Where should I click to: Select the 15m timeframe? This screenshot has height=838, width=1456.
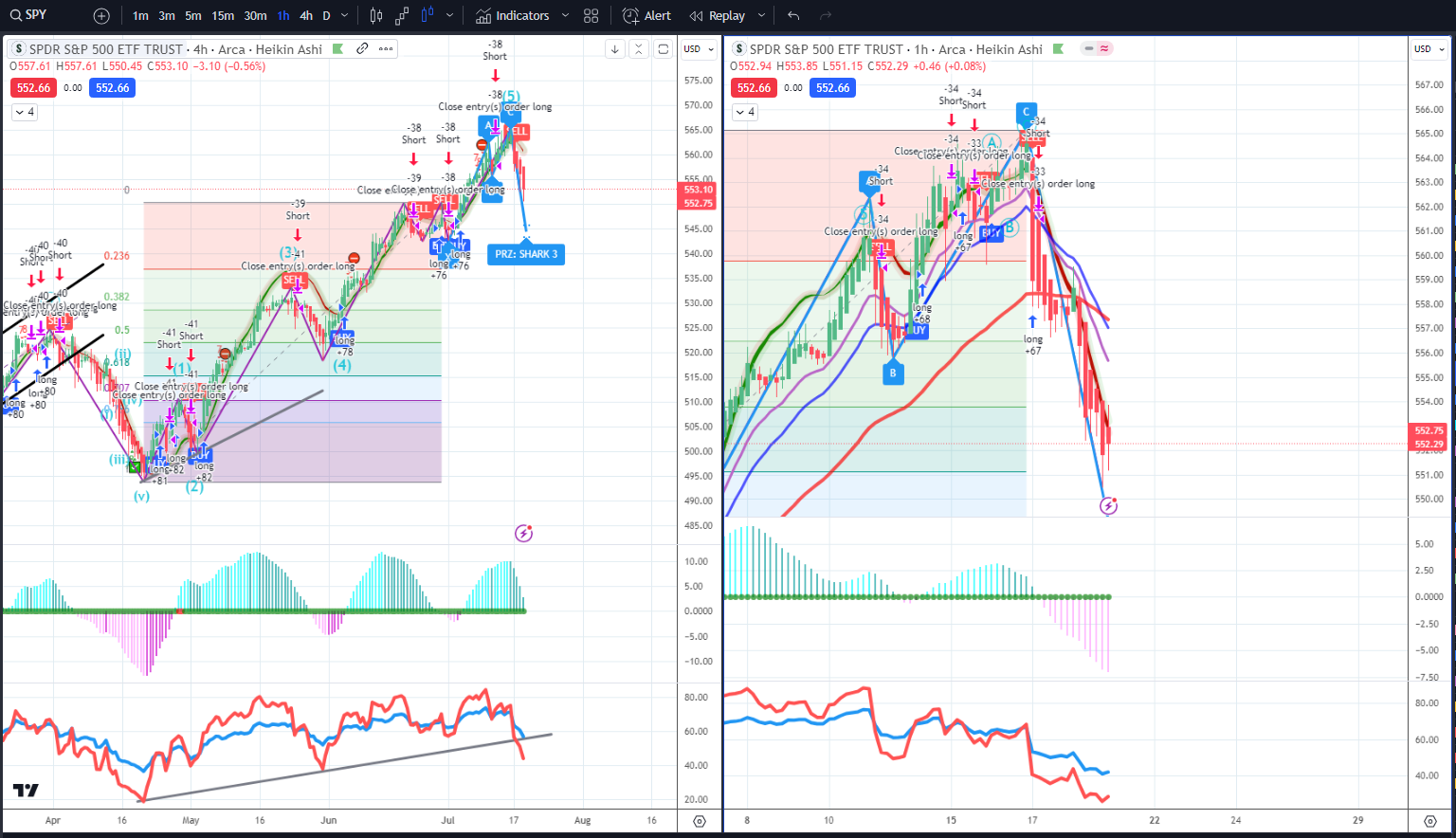[223, 16]
